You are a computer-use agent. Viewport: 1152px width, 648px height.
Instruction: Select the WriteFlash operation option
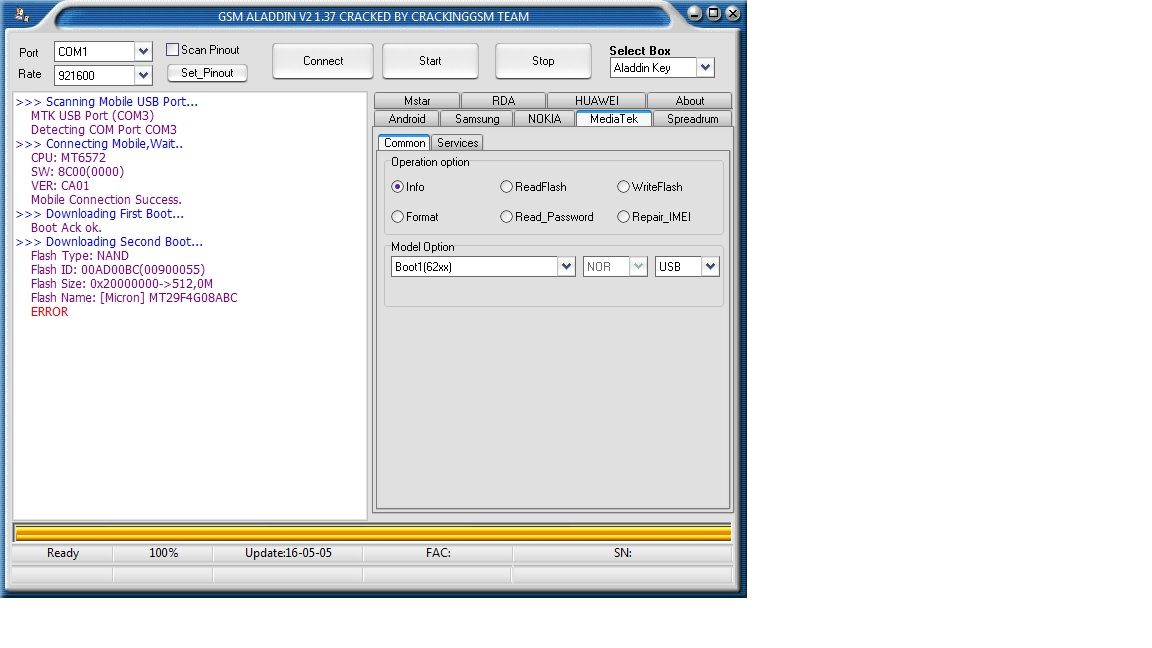point(623,187)
